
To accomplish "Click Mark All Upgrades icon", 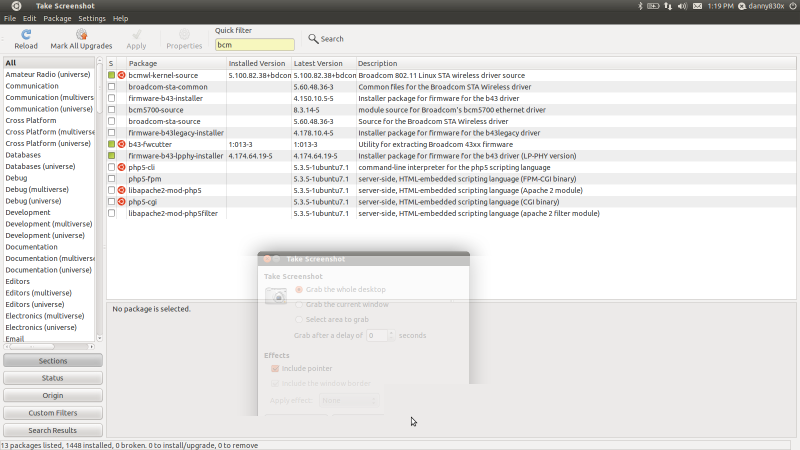I will [x=81, y=34].
